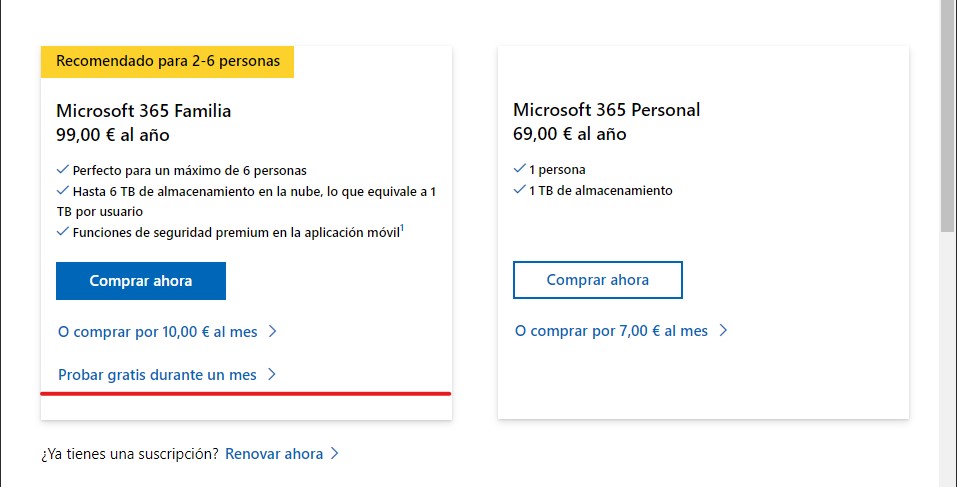This screenshot has width=957, height=487.
Task: Click the checkmark next to "1 TB de almacenamiento"
Action: (519, 190)
